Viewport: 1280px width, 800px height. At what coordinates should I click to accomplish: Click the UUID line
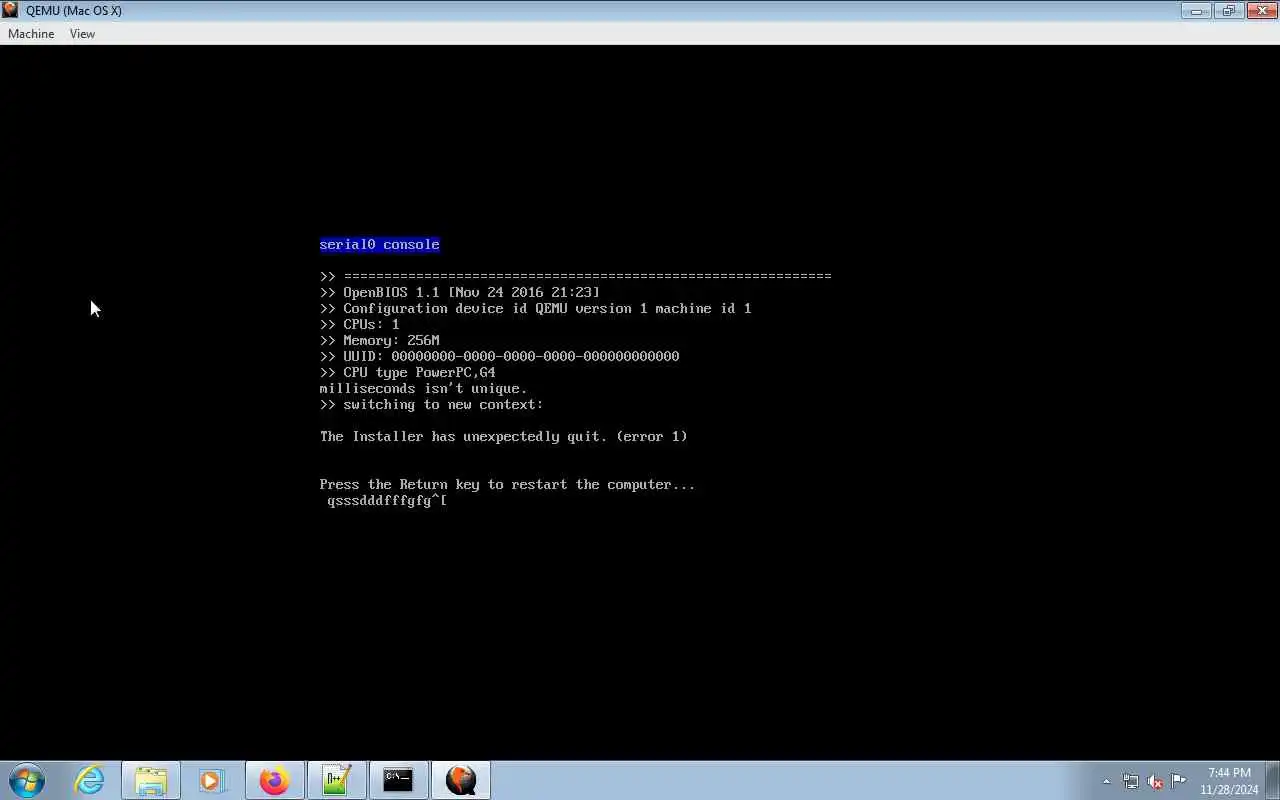point(499,356)
